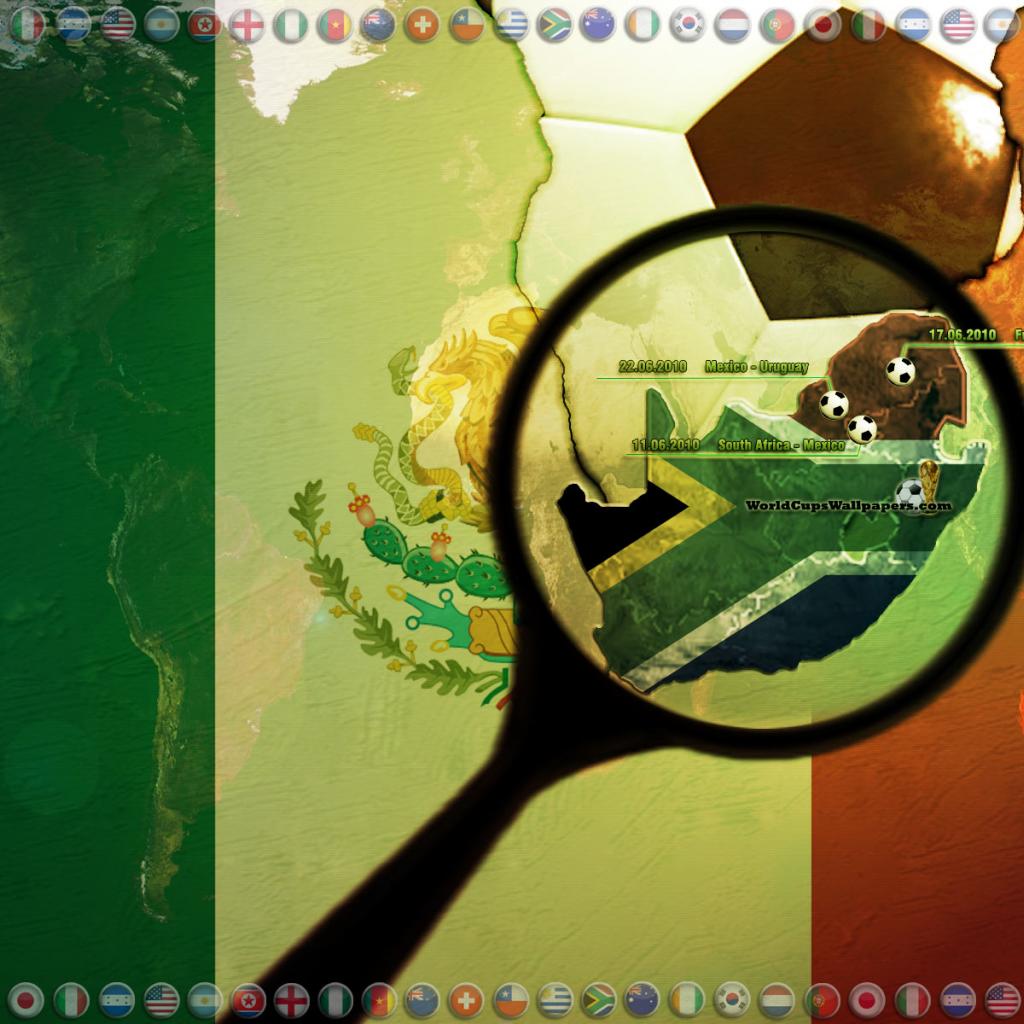Click the Argentina flag in the bottom row
1024x1024 pixels.
click(205, 999)
